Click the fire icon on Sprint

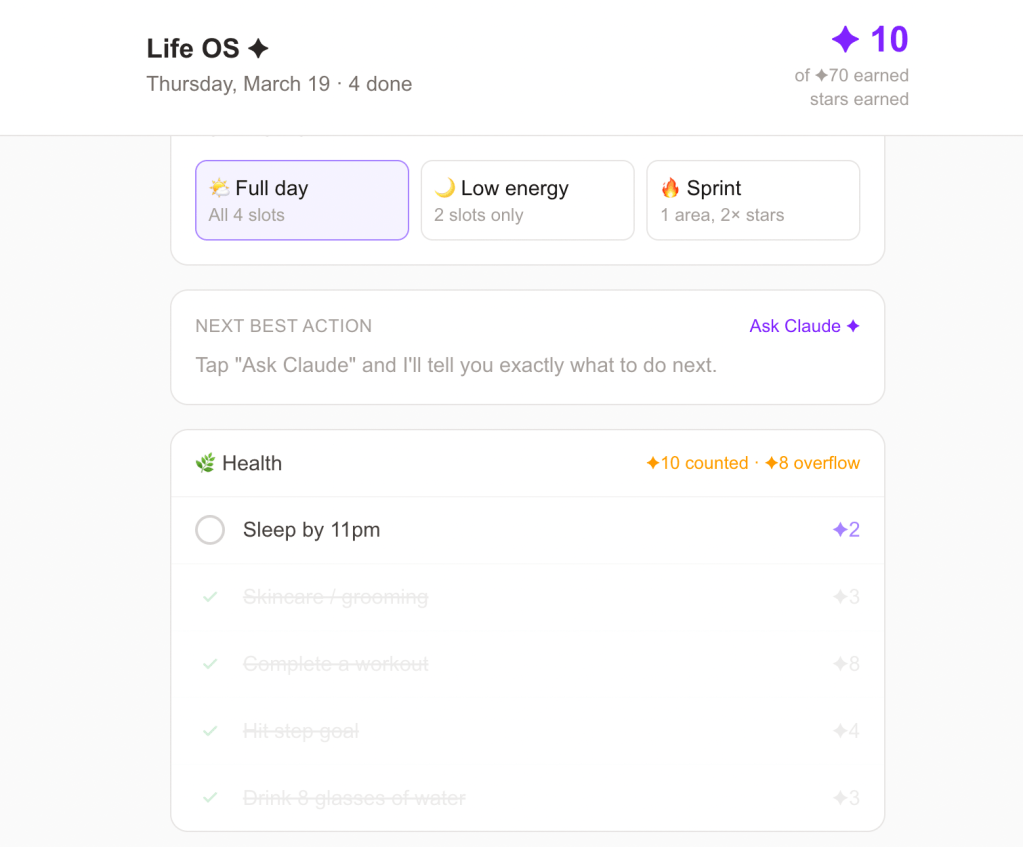pos(670,188)
